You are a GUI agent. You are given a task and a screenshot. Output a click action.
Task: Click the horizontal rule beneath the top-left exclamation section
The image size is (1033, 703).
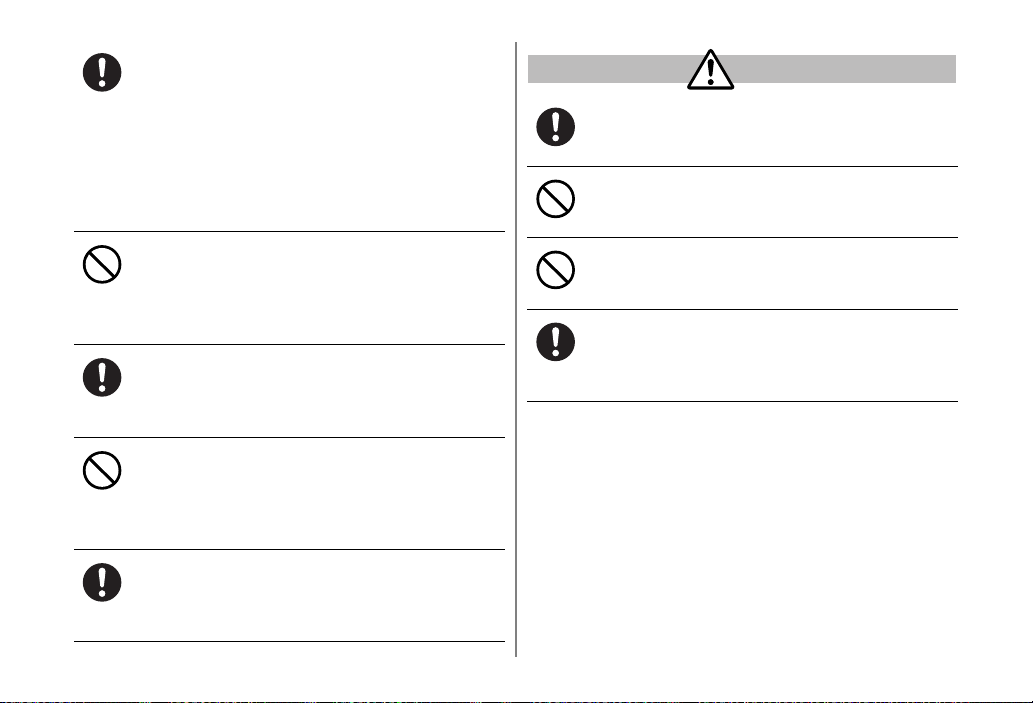pyautogui.click(x=289, y=231)
